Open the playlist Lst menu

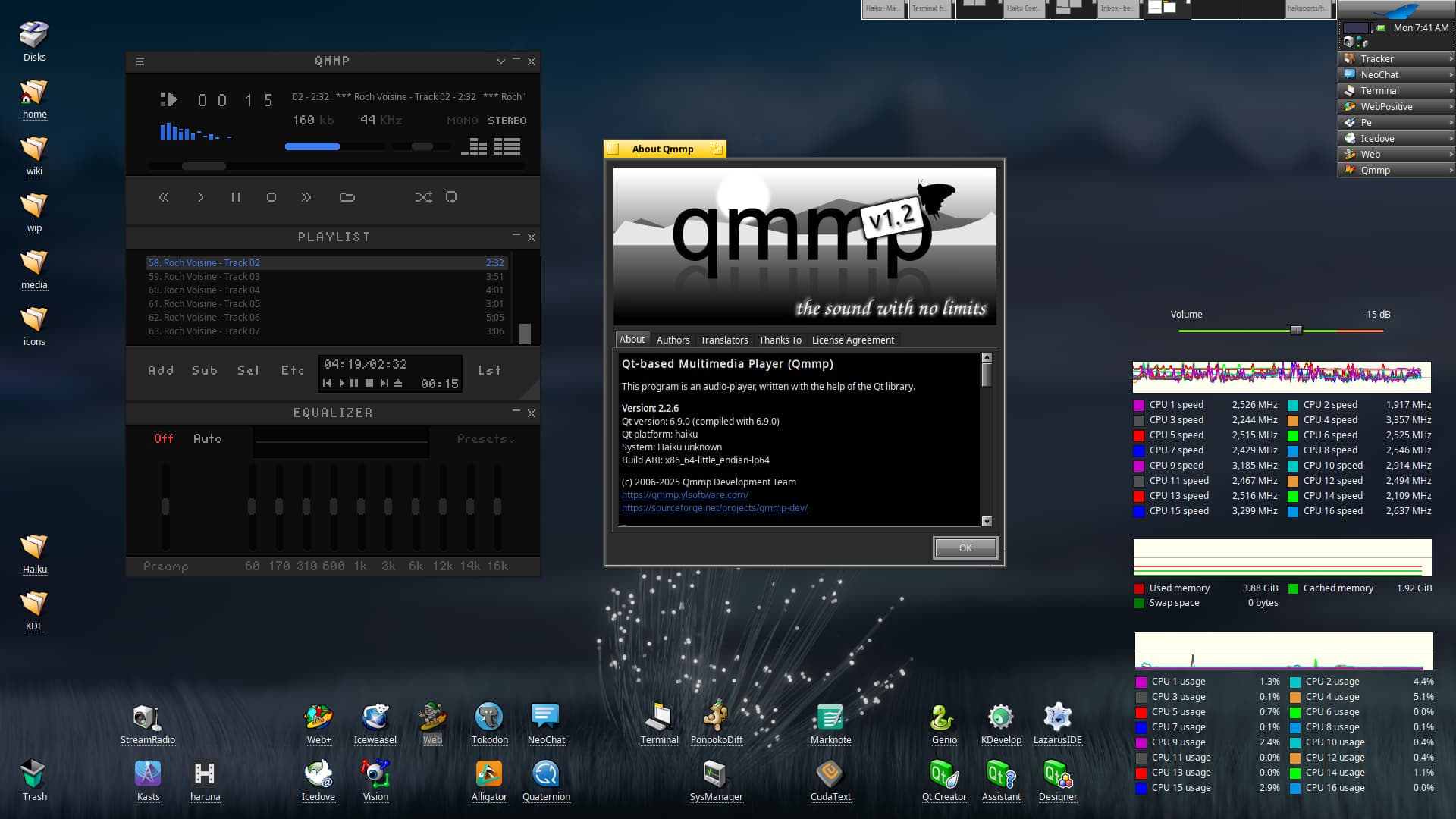coord(490,370)
